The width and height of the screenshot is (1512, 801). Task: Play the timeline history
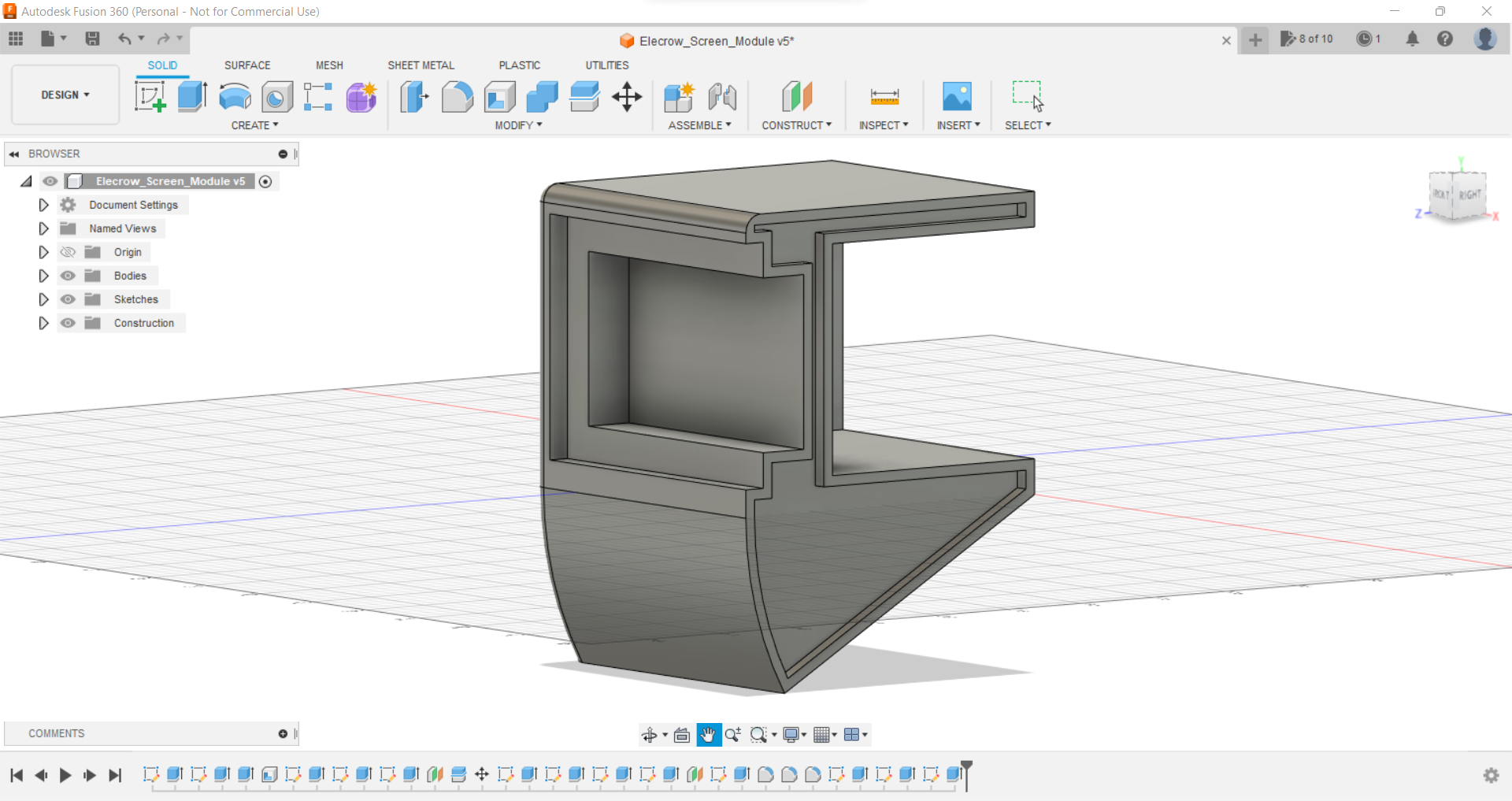[65, 775]
